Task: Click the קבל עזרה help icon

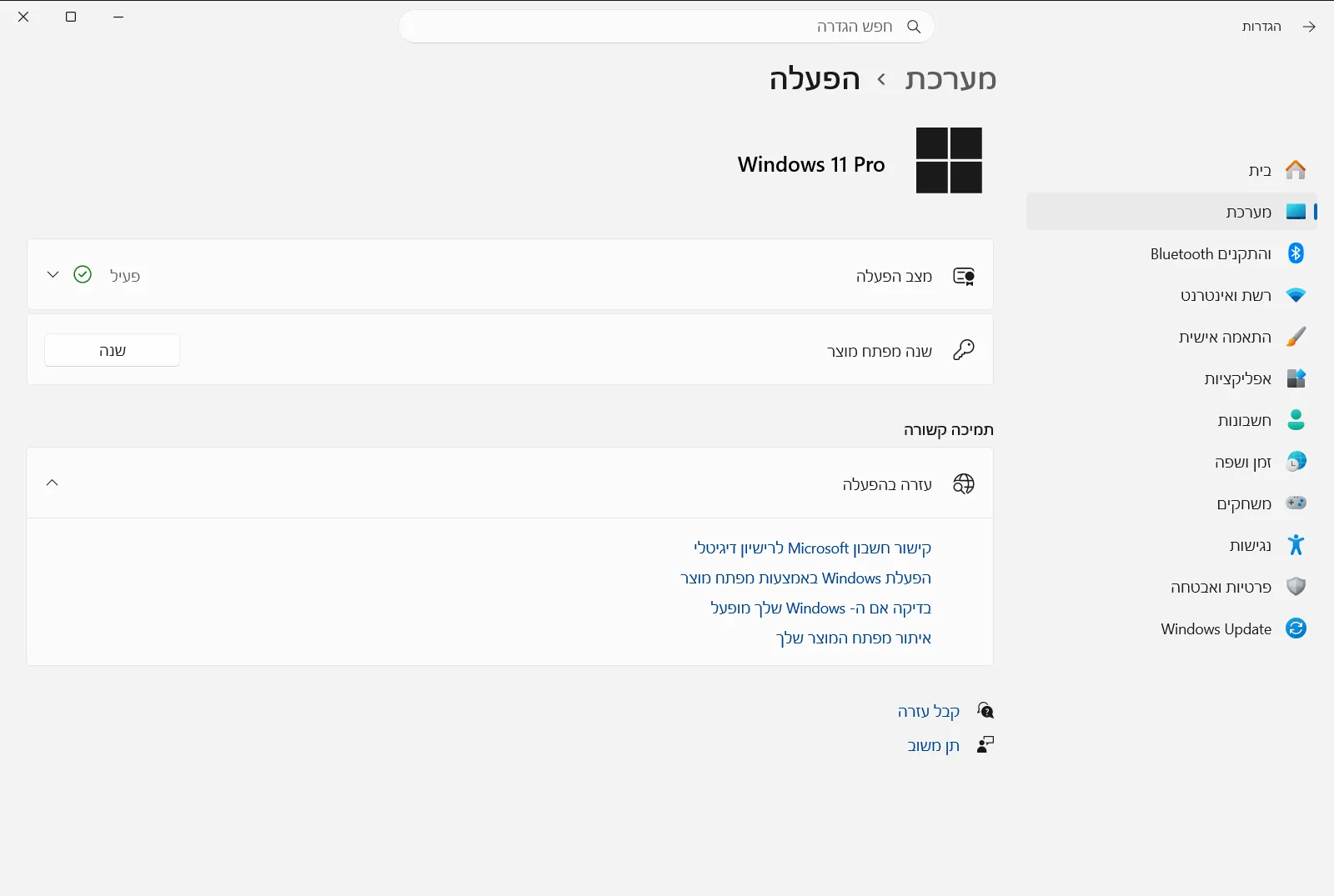Action: pos(985,711)
